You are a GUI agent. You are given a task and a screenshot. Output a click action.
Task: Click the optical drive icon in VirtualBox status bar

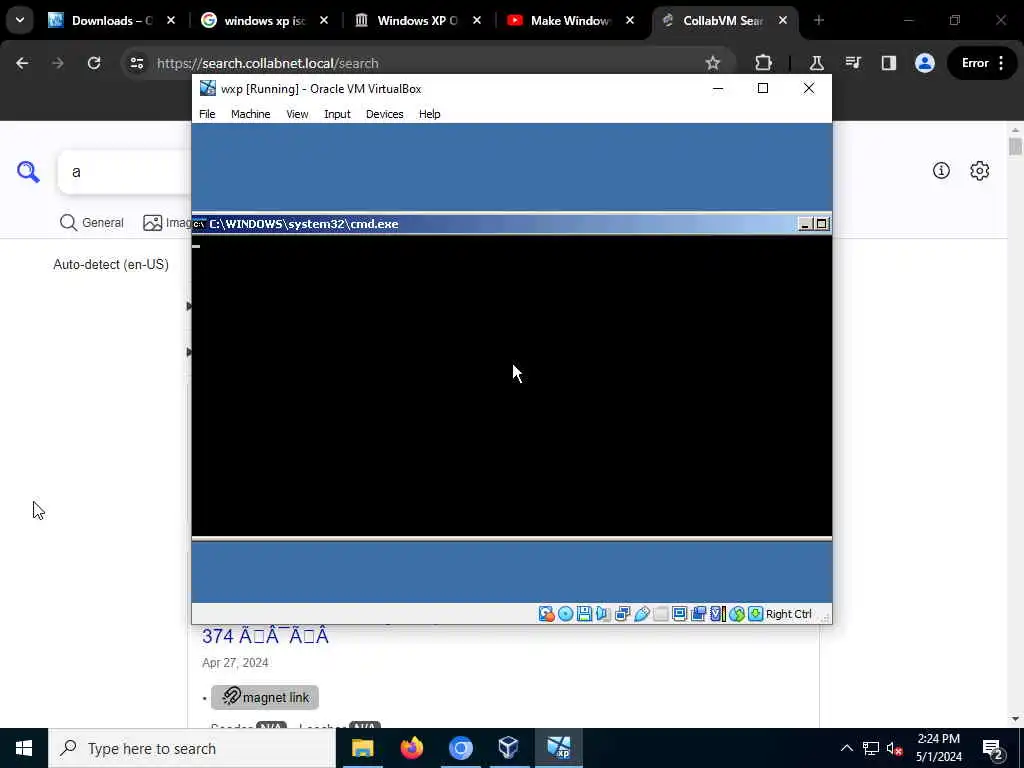[x=566, y=614]
